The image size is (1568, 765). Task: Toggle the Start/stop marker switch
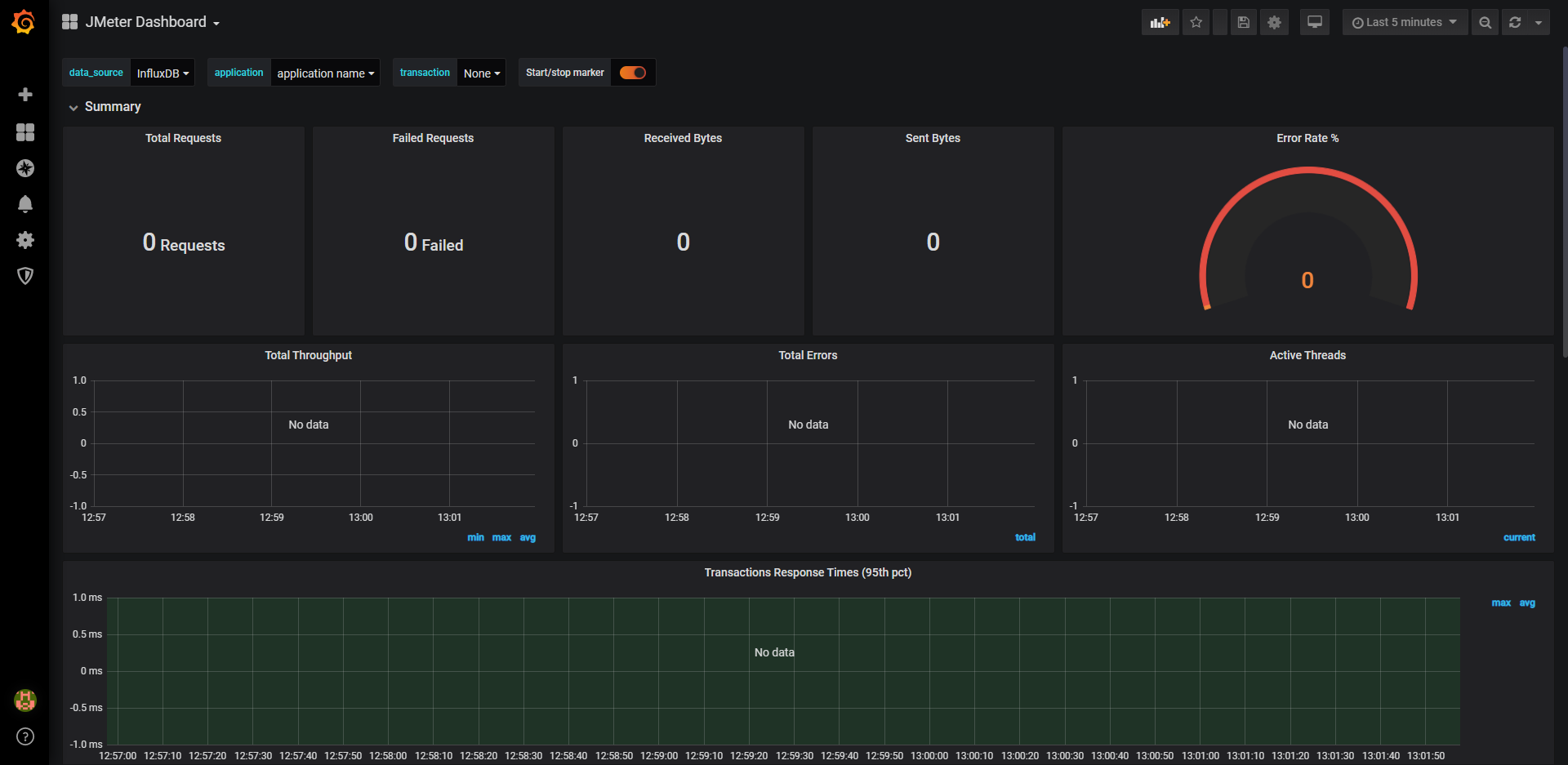633,73
